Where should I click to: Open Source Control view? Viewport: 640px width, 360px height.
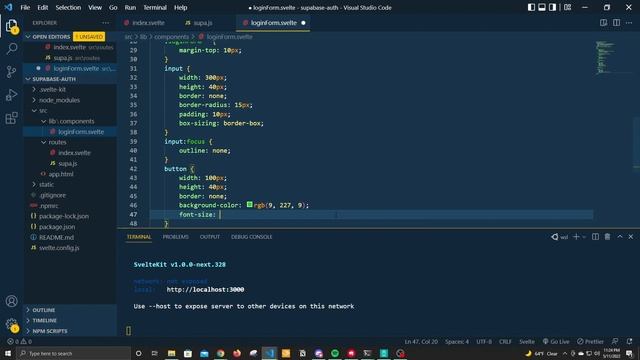click(11, 72)
